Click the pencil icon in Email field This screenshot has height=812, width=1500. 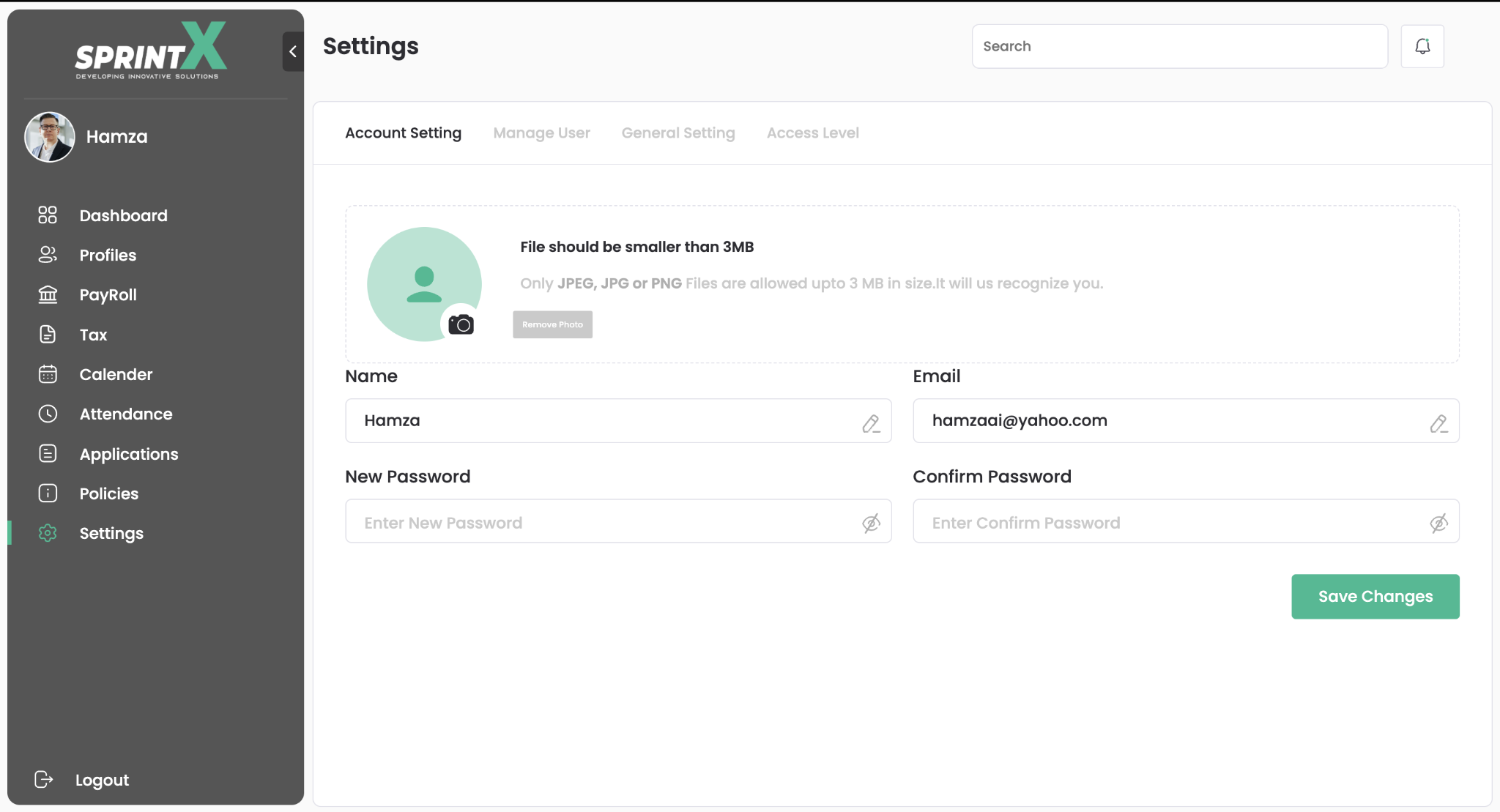pos(1438,423)
